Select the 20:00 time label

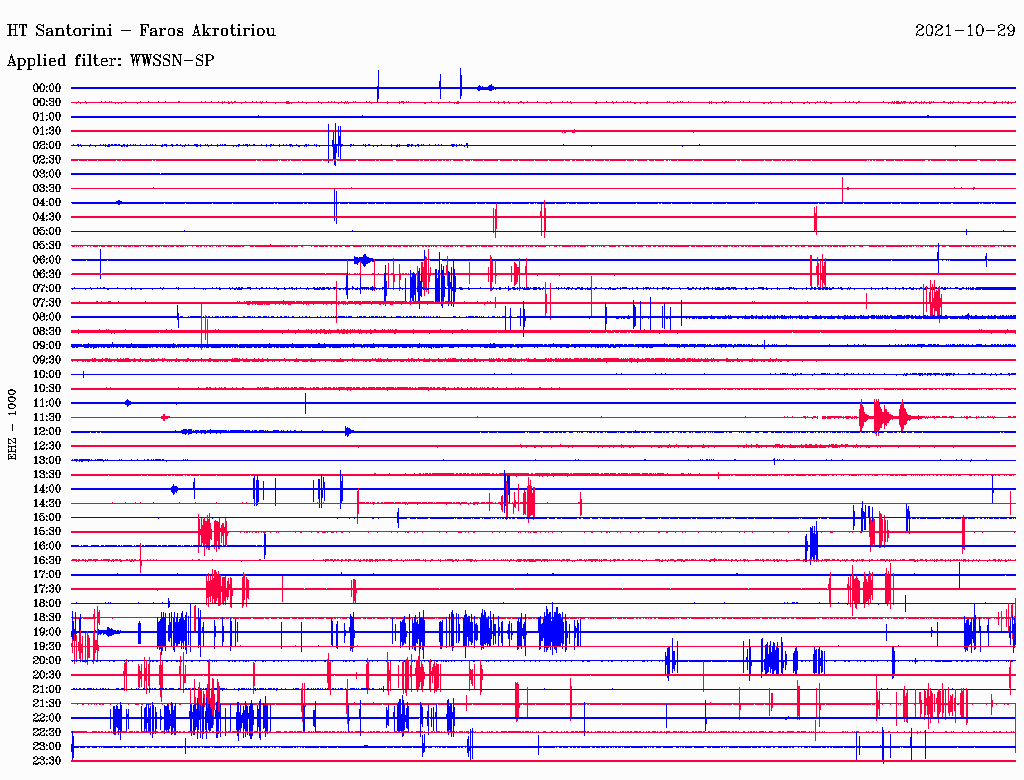tap(47, 660)
